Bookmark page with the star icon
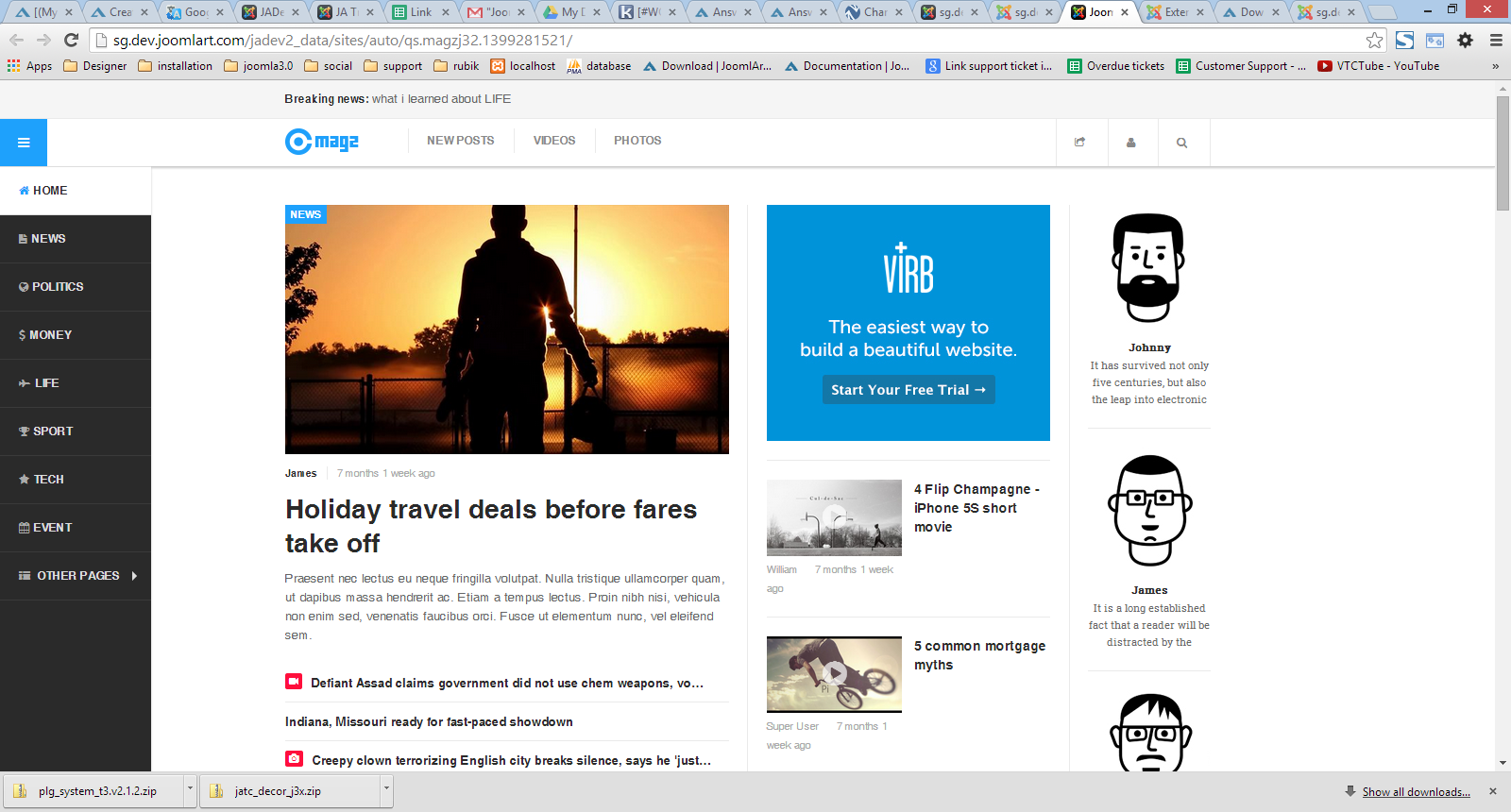 pyautogui.click(x=1374, y=41)
